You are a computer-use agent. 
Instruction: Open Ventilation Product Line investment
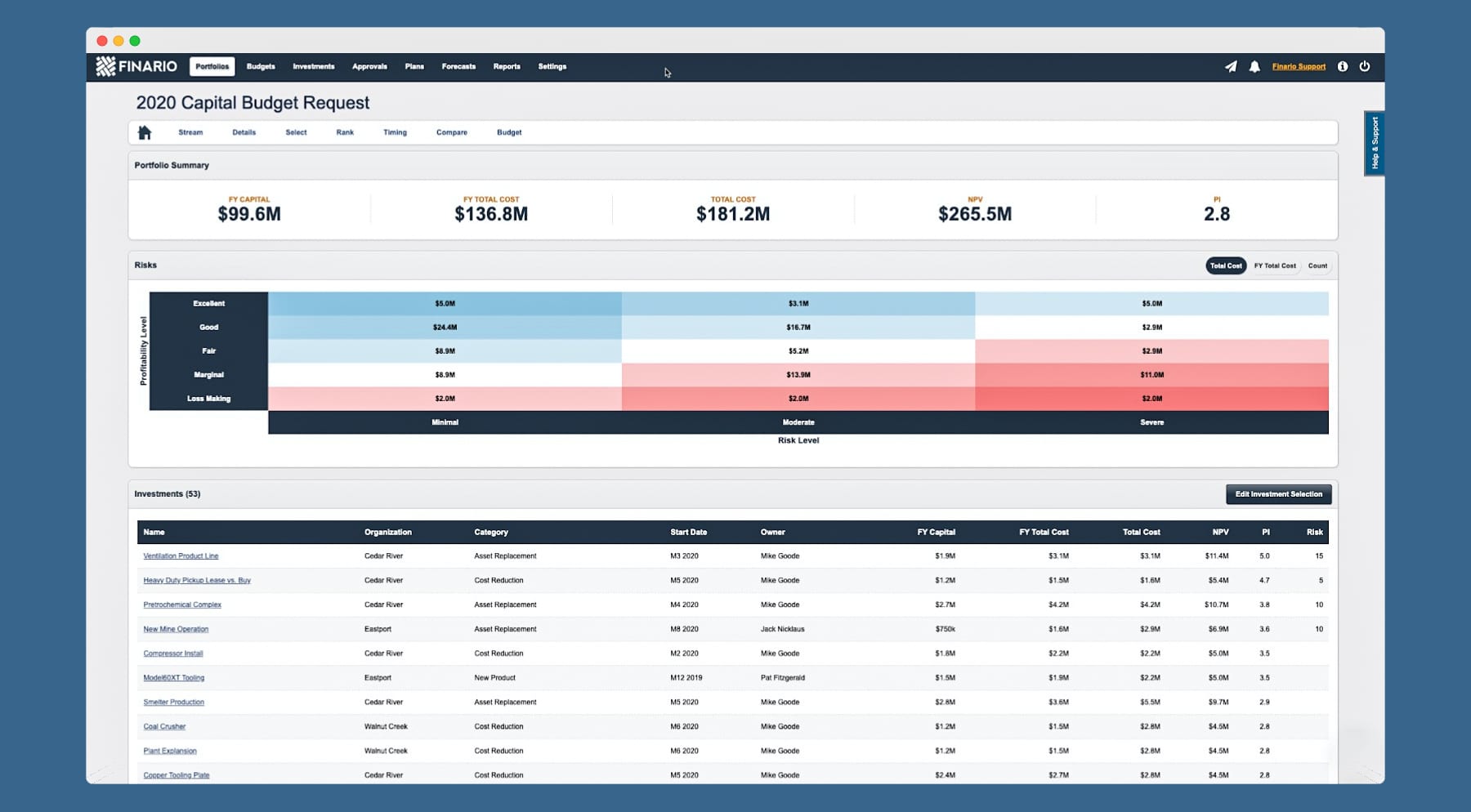181,556
